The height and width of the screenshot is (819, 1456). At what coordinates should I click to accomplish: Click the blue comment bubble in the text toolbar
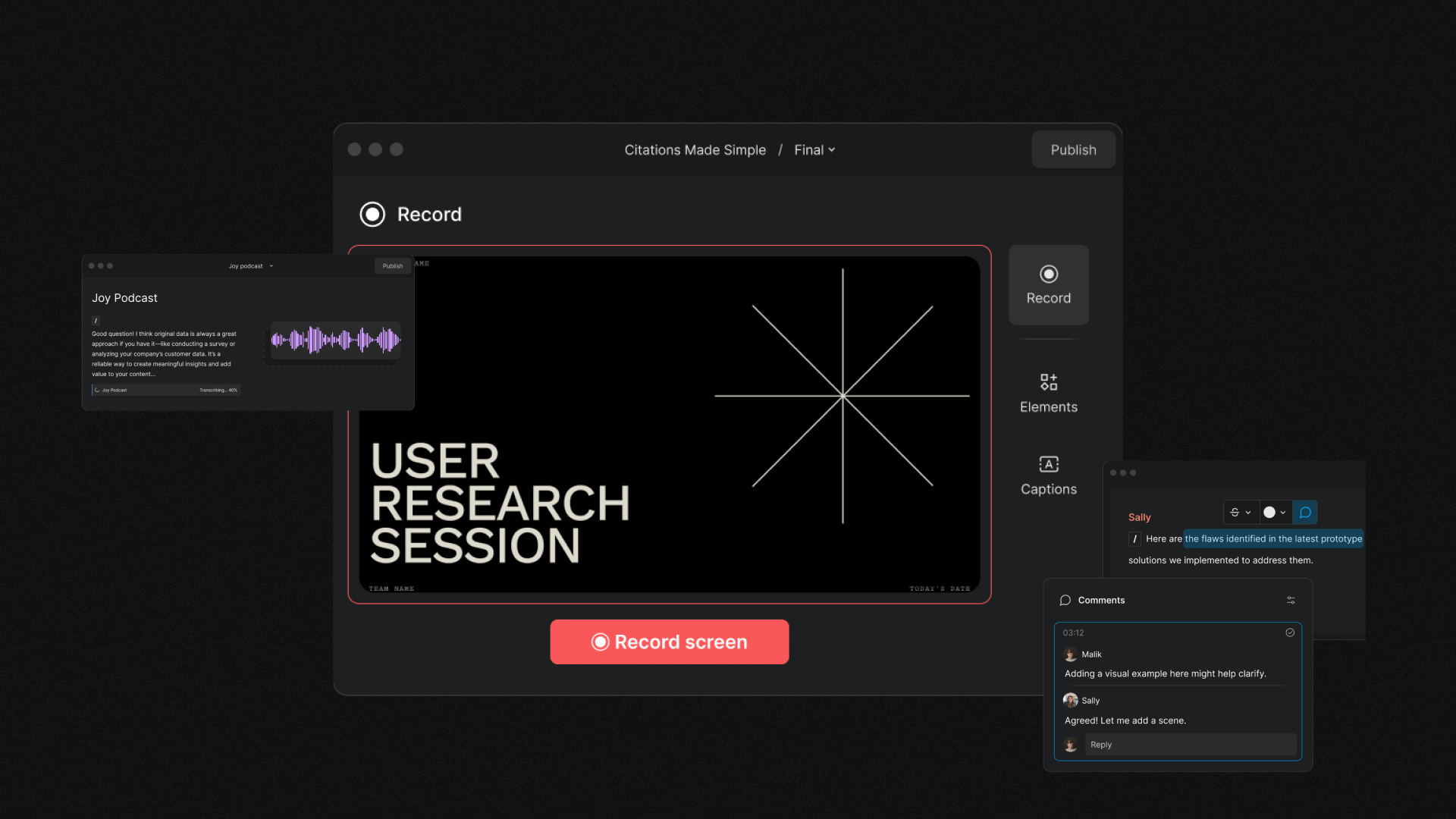(1305, 513)
